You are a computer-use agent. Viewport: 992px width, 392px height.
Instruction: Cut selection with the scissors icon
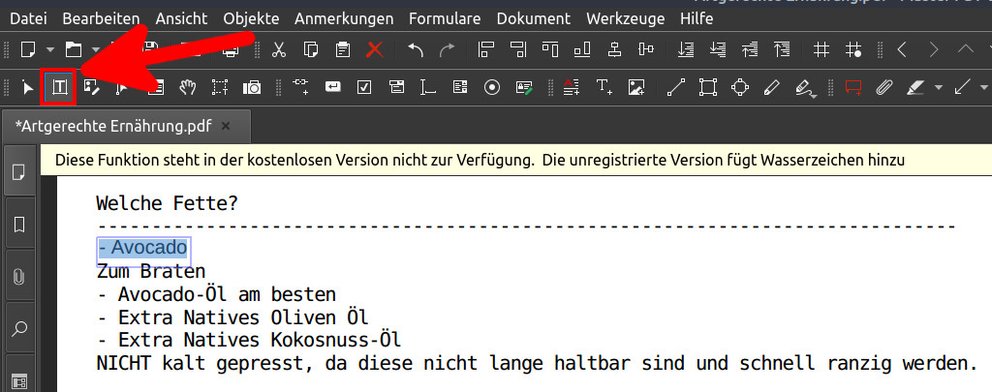coord(278,49)
